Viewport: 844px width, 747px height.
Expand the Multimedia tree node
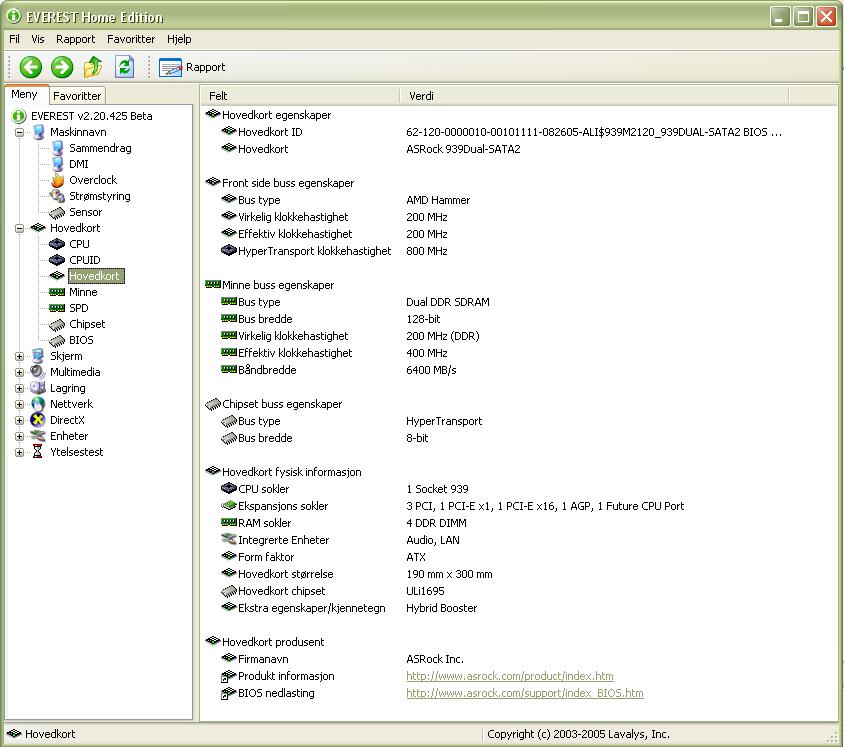19,372
